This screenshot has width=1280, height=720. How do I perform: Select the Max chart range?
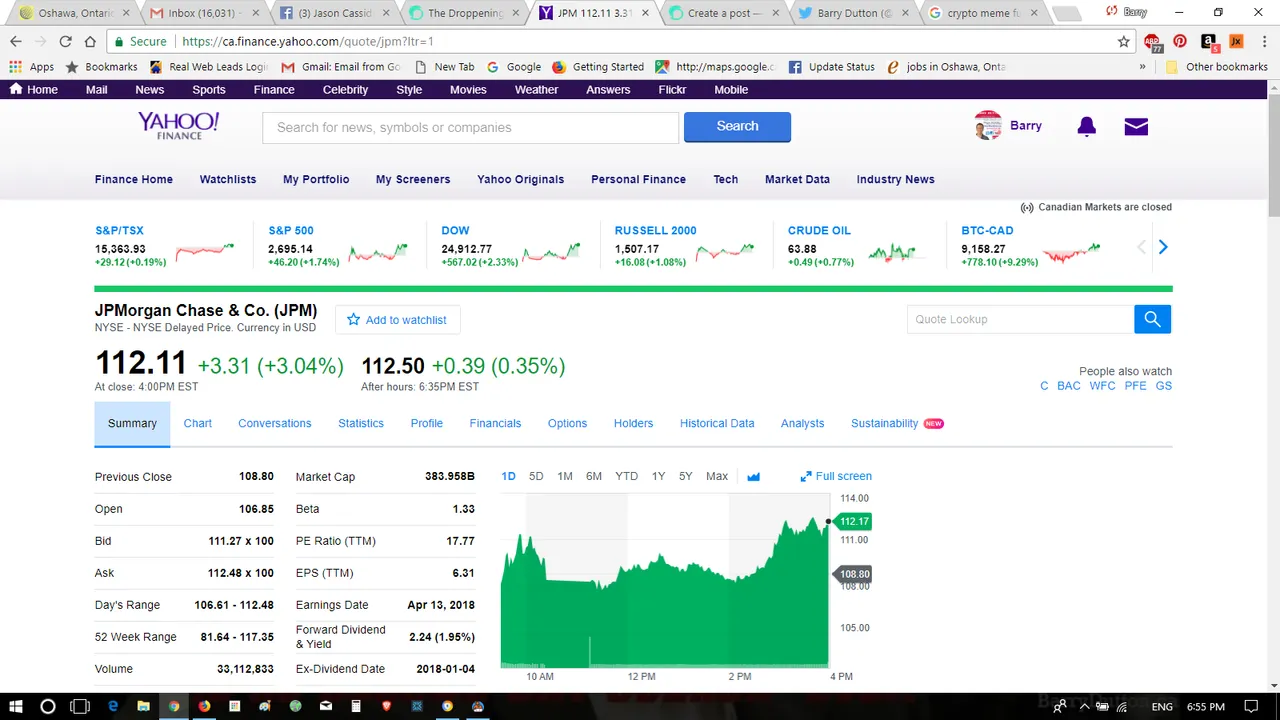717,476
